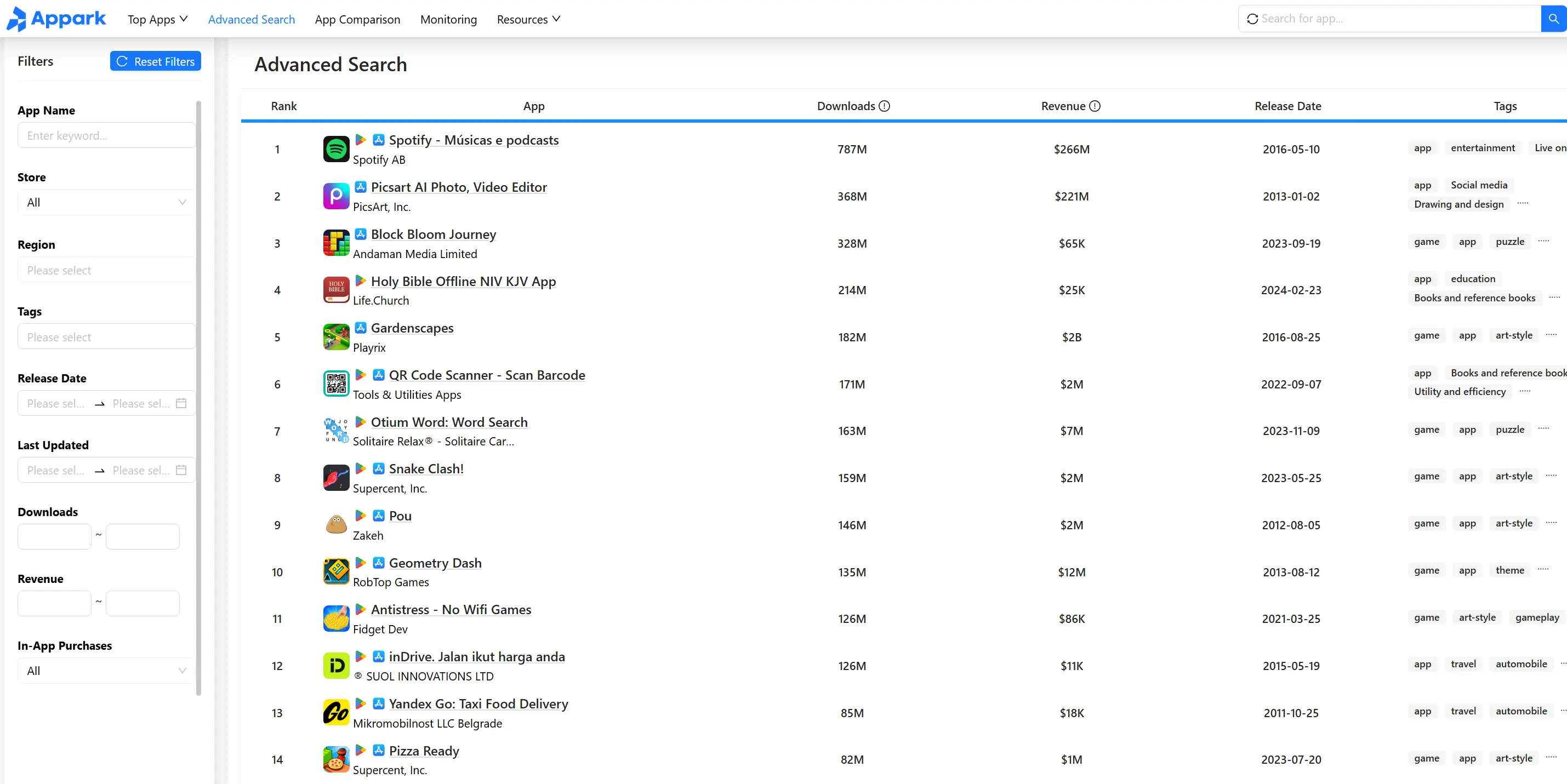Click the Appark logo icon

[x=16, y=19]
